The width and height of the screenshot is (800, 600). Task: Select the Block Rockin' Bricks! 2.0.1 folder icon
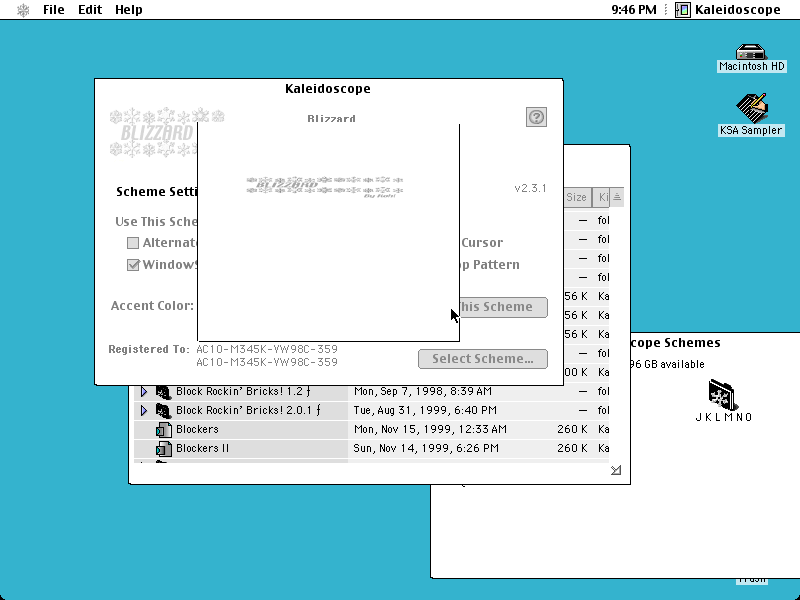[x=163, y=411]
